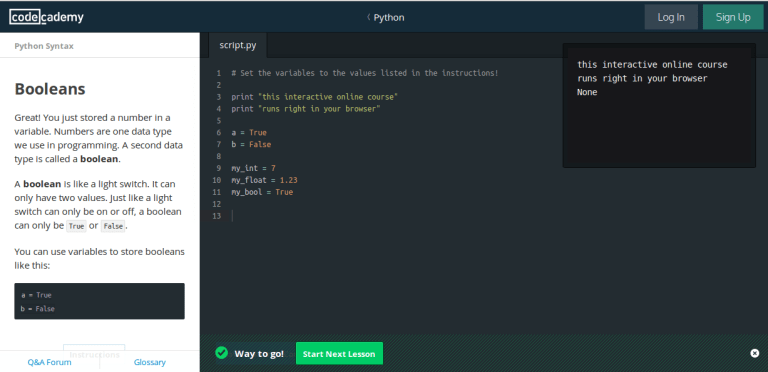Click line number 9 in gutter

(218, 168)
